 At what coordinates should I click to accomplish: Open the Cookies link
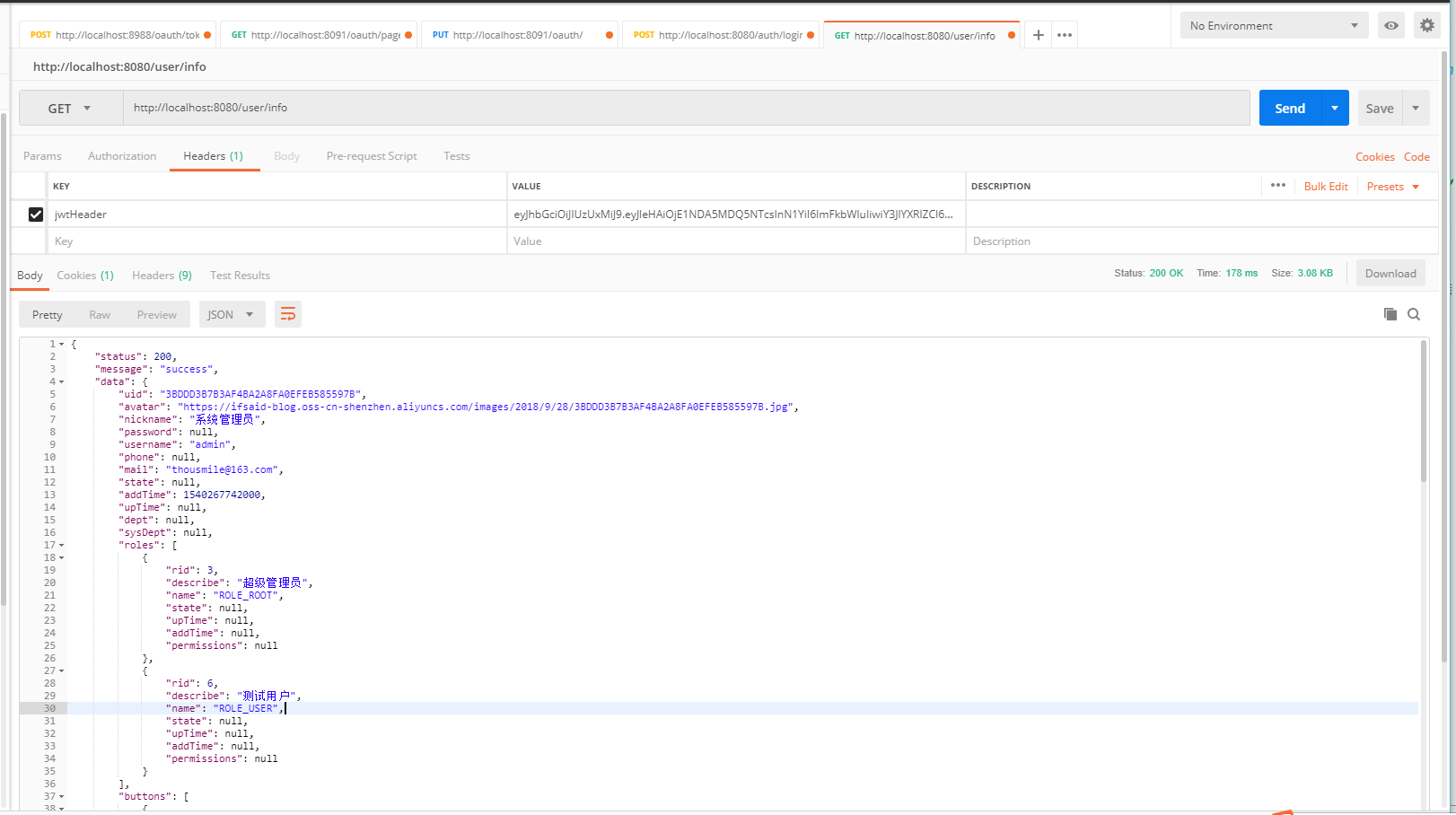pos(1374,157)
